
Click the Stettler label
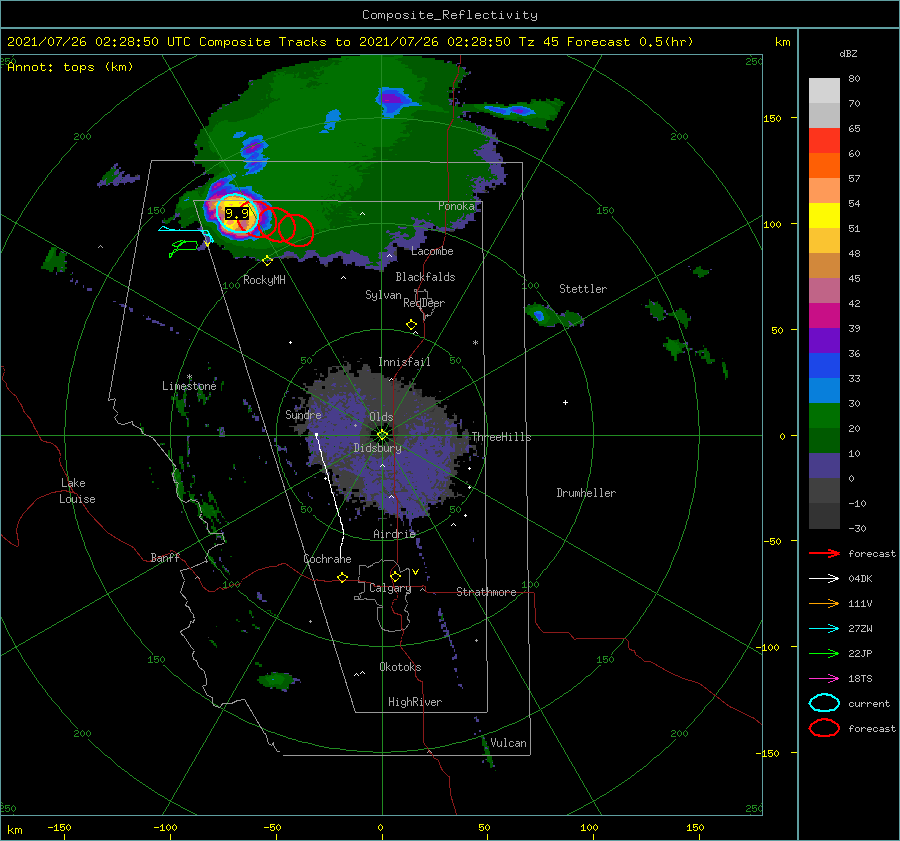[583, 289]
